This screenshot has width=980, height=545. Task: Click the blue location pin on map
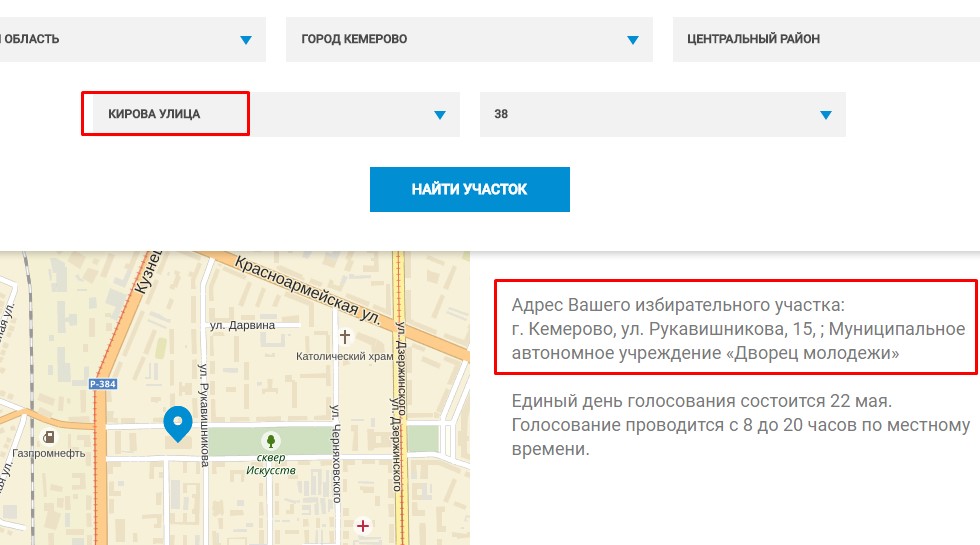pyautogui.click(x=178, y=424)
